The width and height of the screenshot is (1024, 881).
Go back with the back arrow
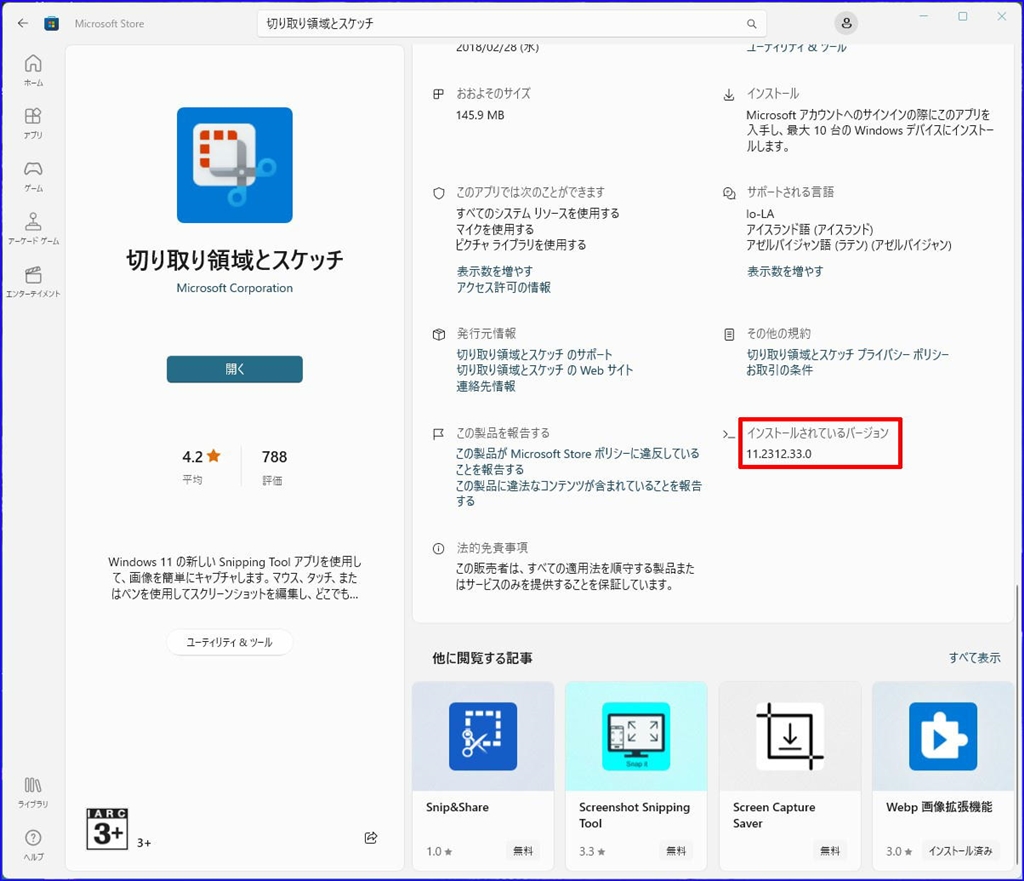coord(23,24)
